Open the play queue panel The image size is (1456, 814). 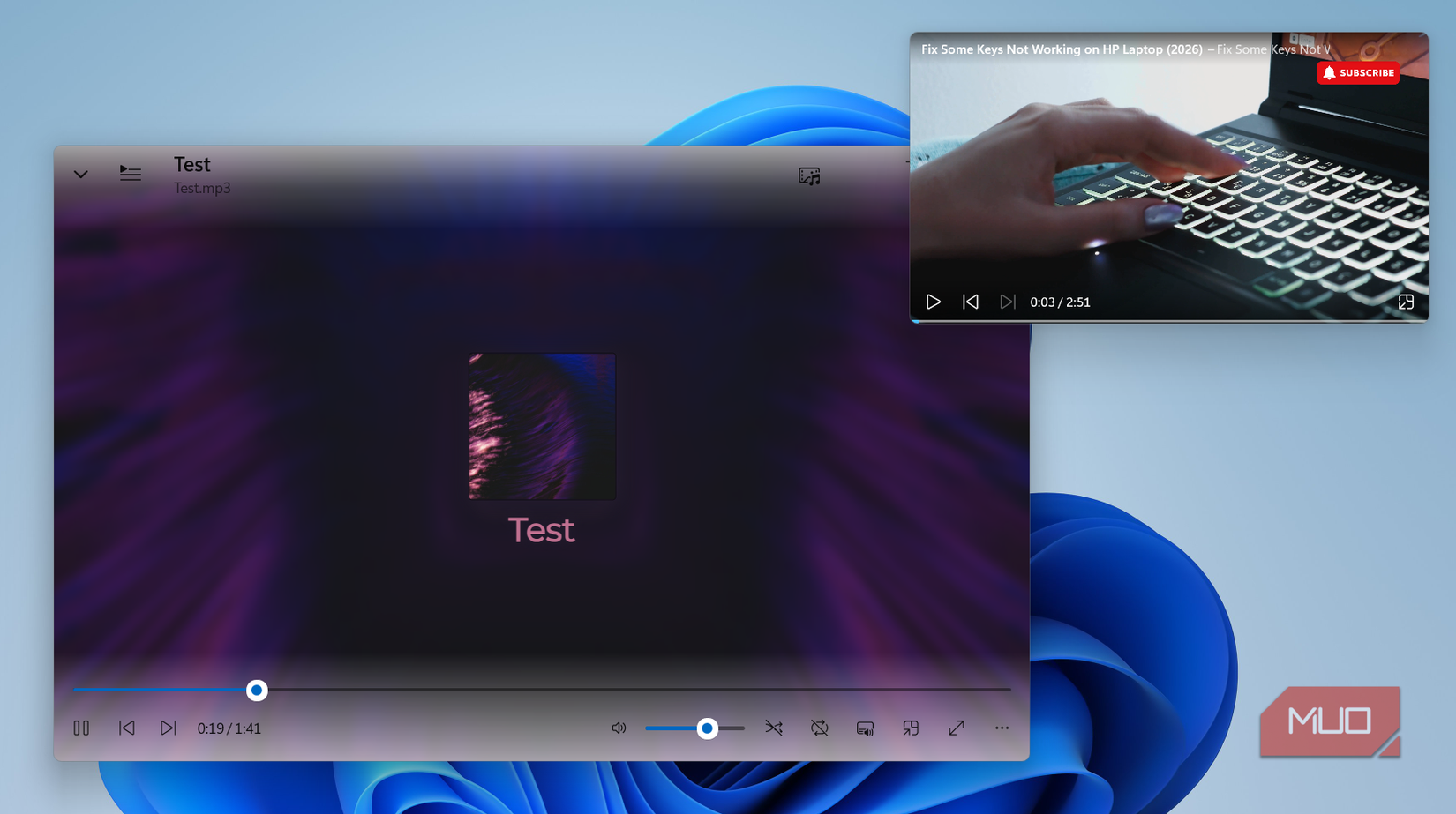pyautogui.click(x=130, y=174)
